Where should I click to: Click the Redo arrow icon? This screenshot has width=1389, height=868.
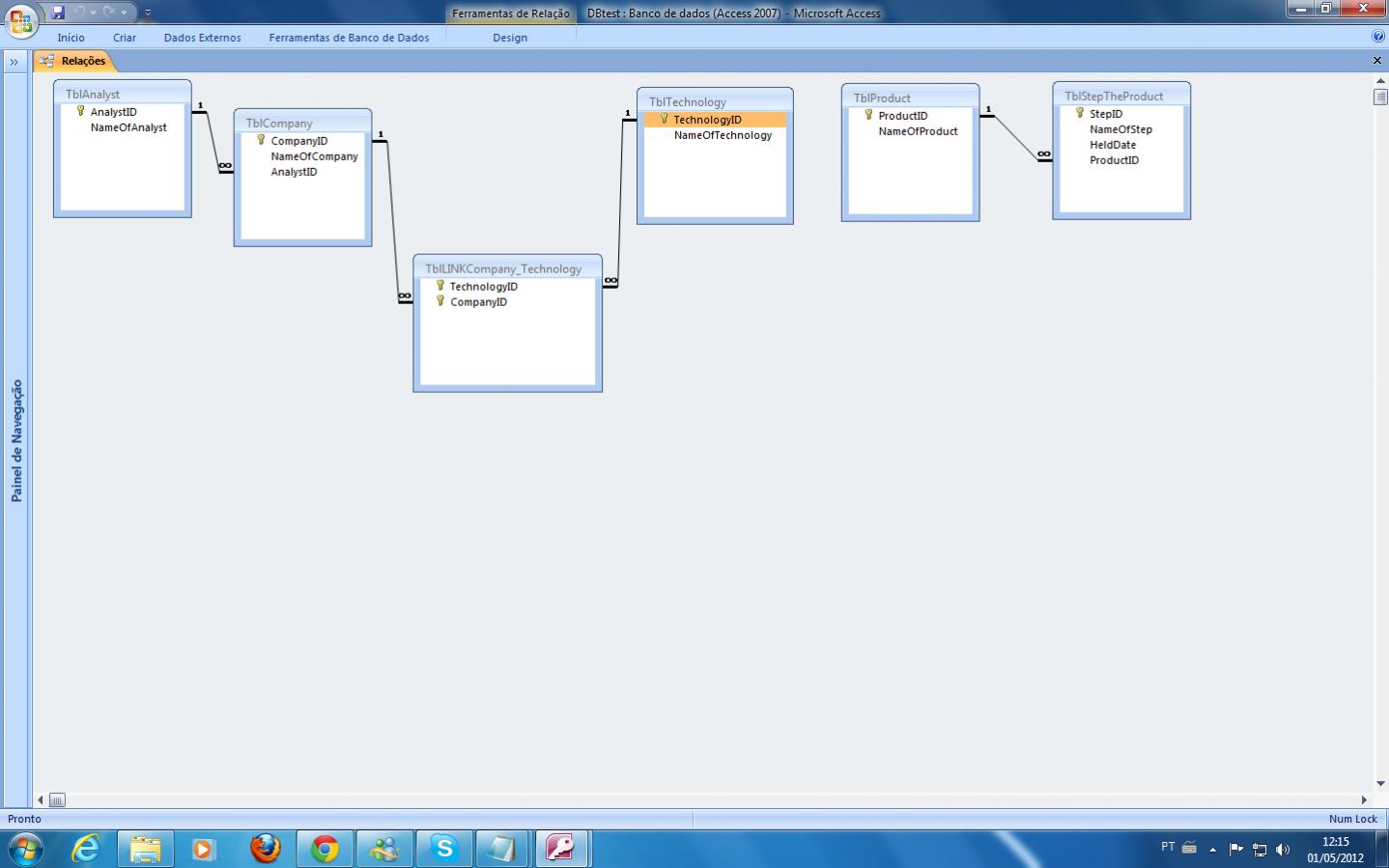click(x=109, y=13)
